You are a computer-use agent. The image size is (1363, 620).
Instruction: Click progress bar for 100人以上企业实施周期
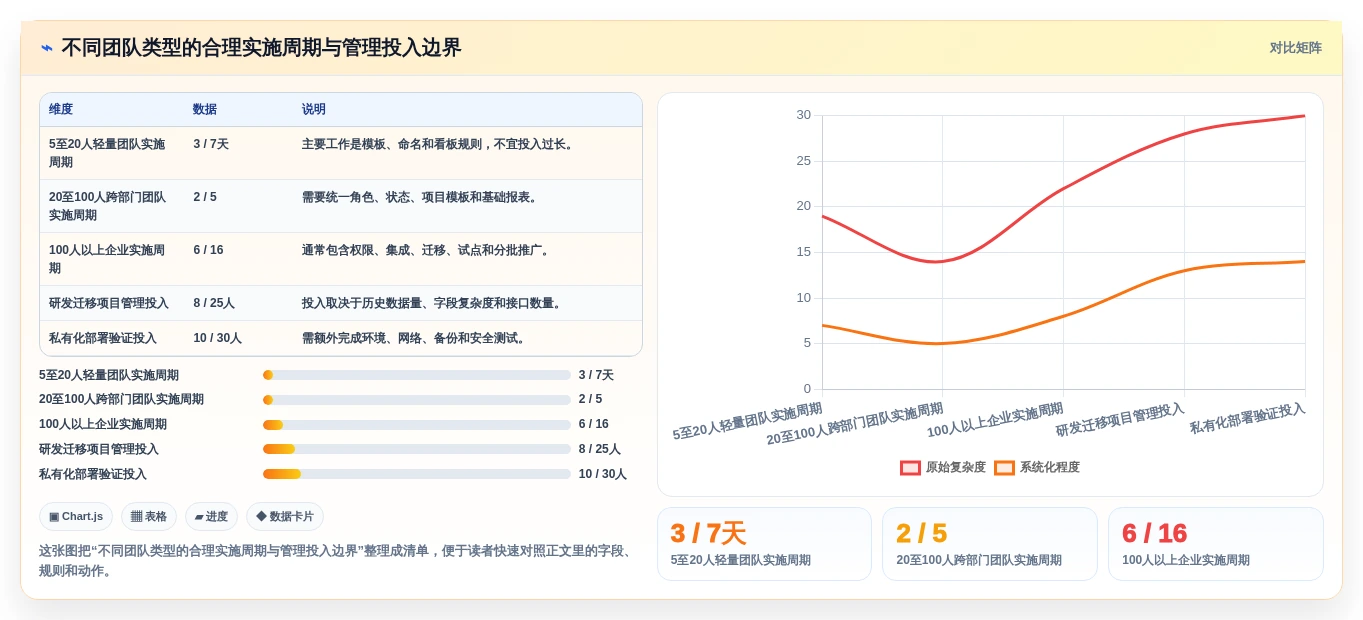click(x=417, y=425)
